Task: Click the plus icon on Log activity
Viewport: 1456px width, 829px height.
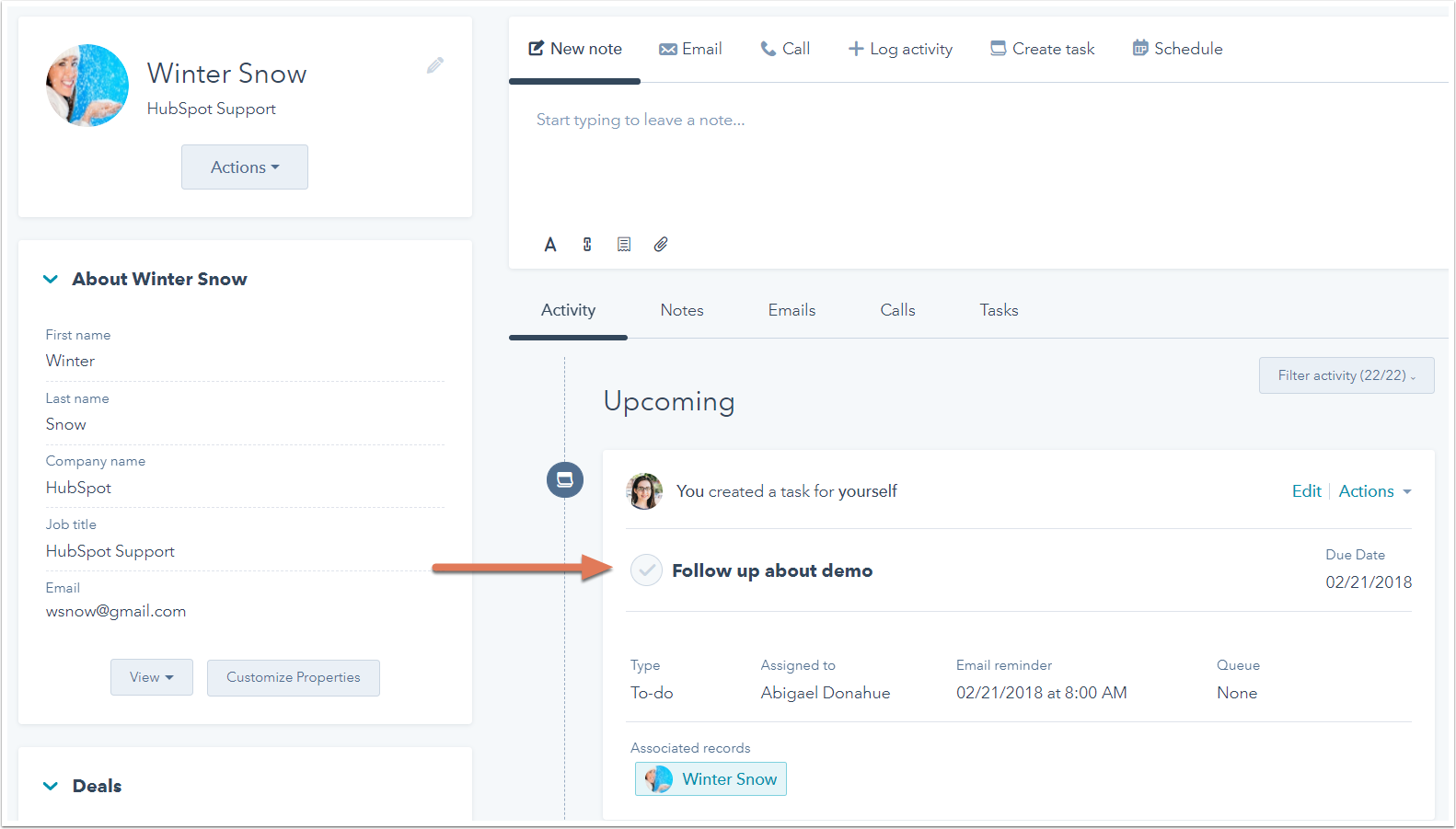Action: tap(856, 49)
